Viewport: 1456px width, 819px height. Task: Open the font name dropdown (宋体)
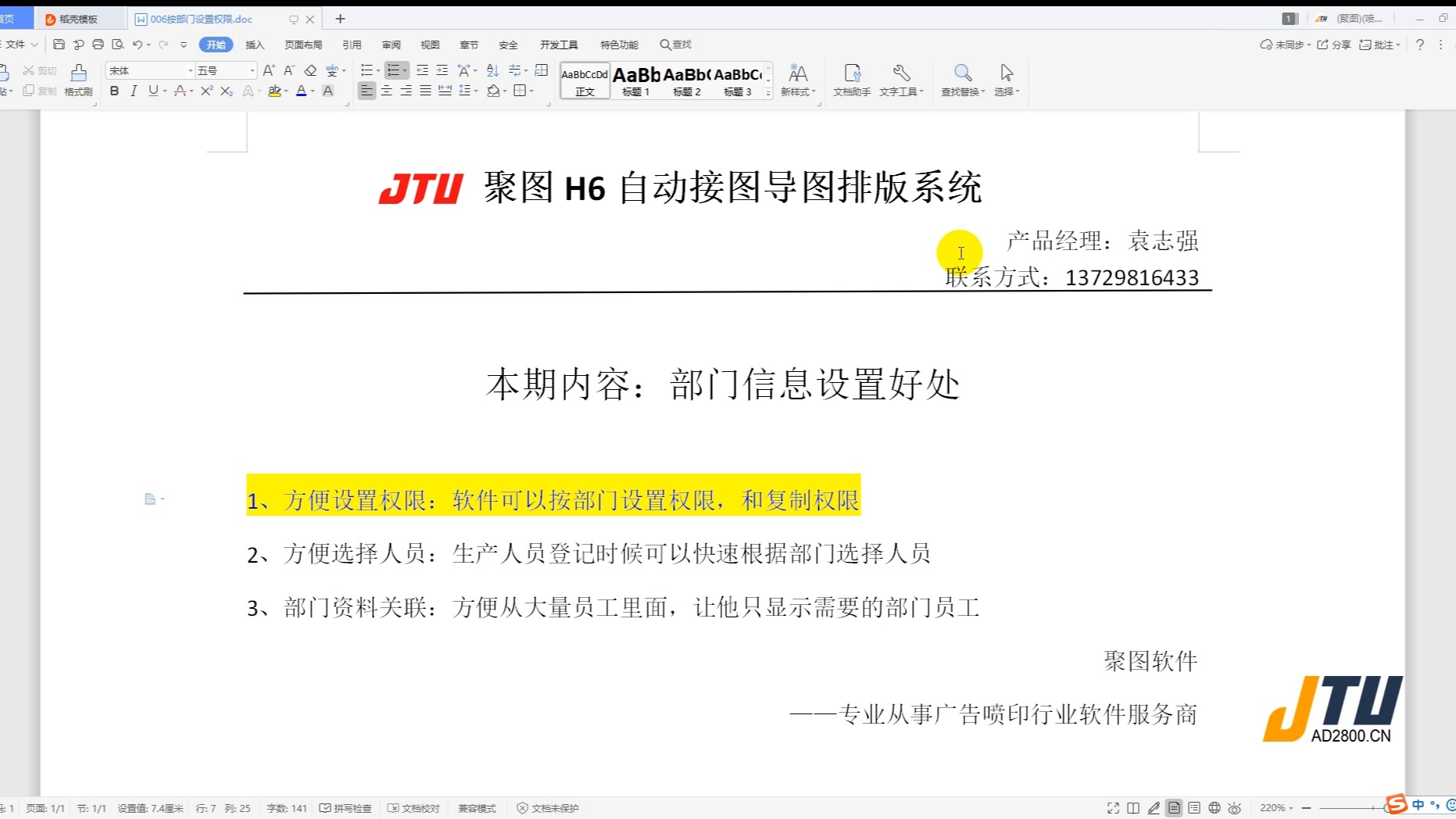point(190,70)
